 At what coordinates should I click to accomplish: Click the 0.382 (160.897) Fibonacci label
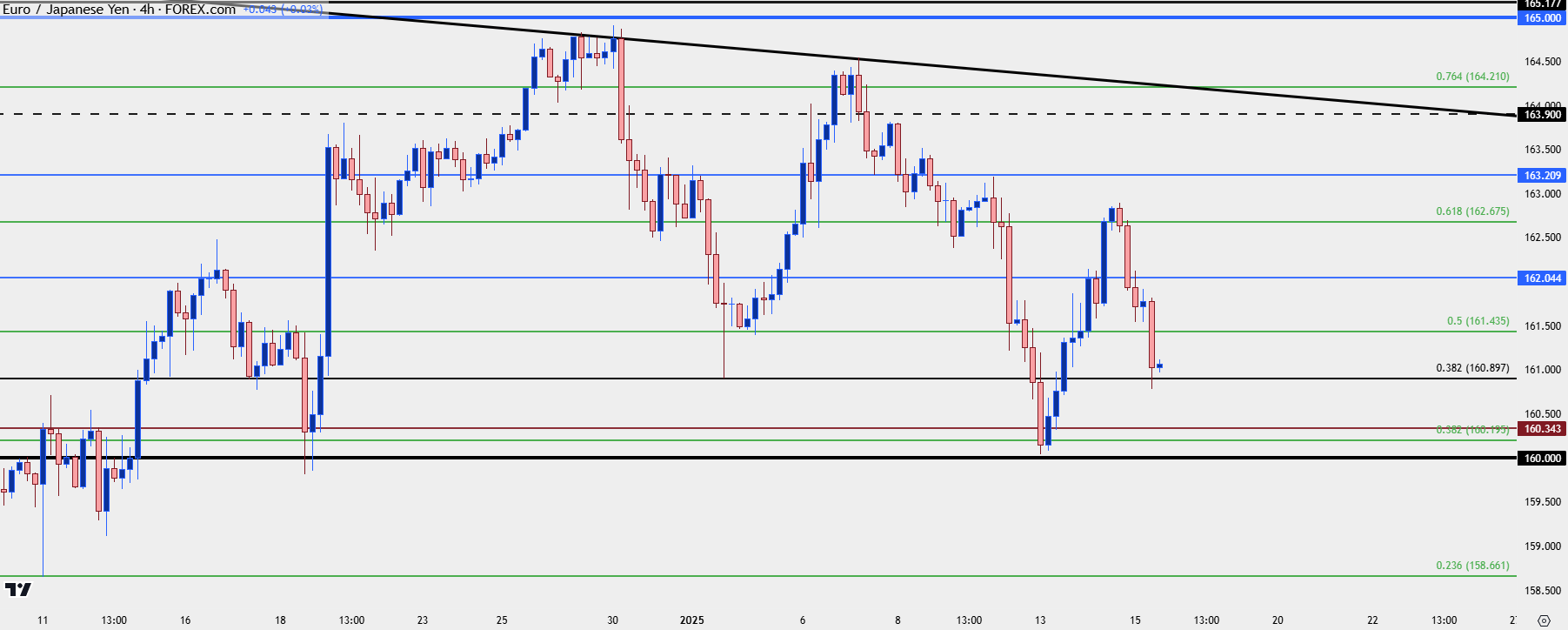[x=1472, y=368]
